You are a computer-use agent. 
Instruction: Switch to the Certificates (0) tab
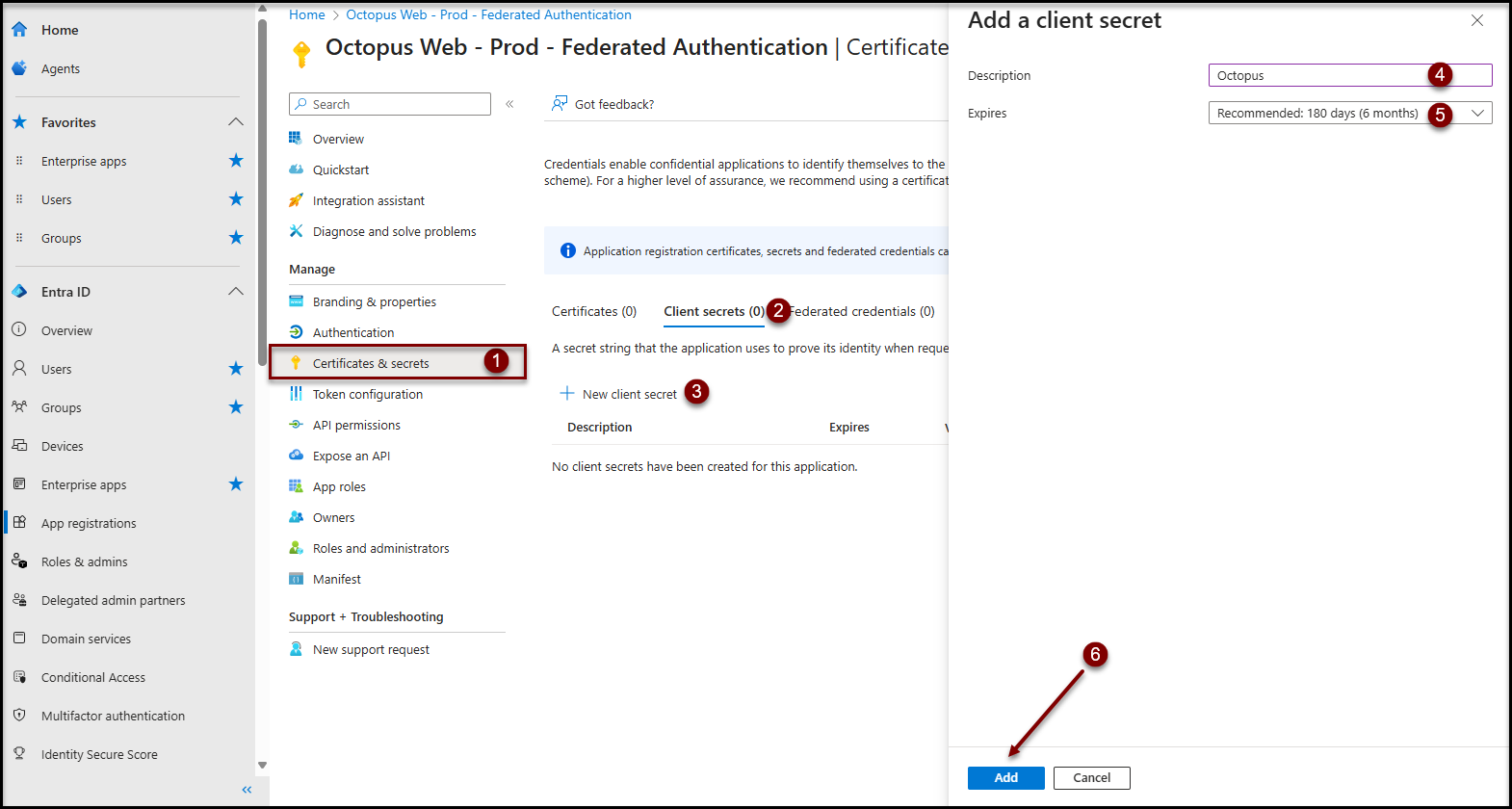(x=594, y=311)
